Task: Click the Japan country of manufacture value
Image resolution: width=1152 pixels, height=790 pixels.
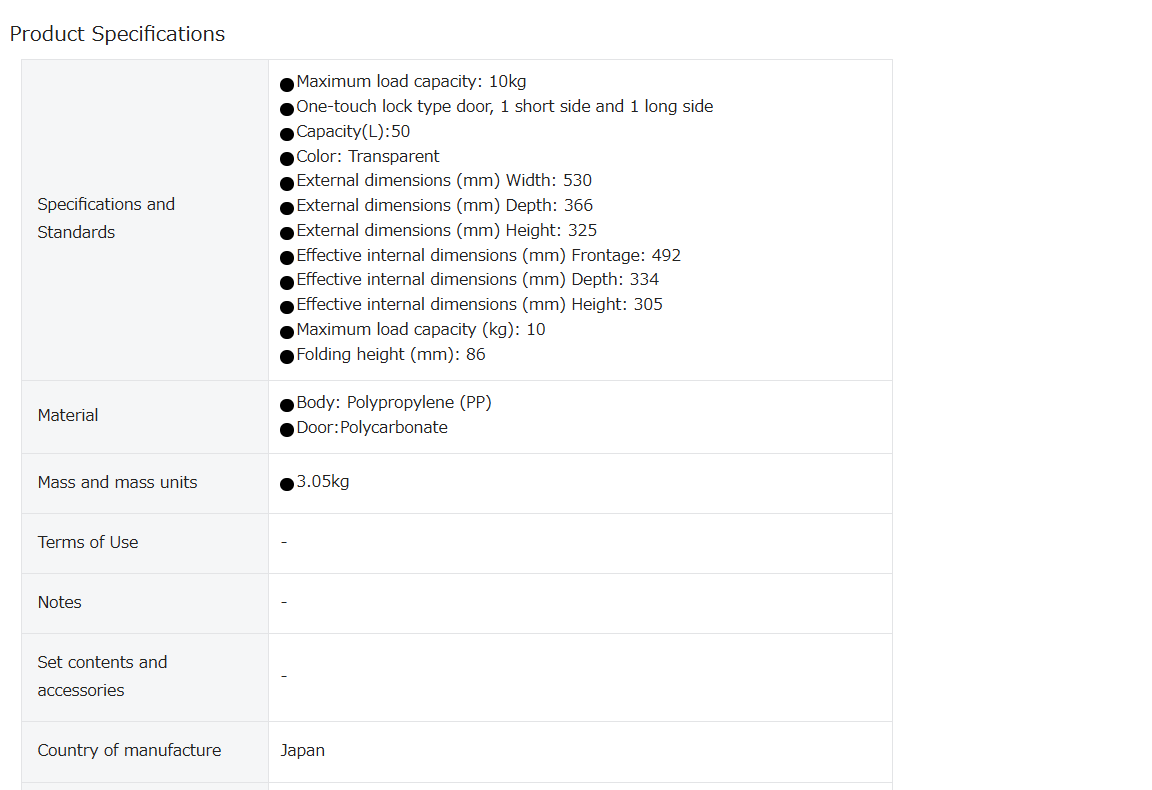Action: point(302,751)
